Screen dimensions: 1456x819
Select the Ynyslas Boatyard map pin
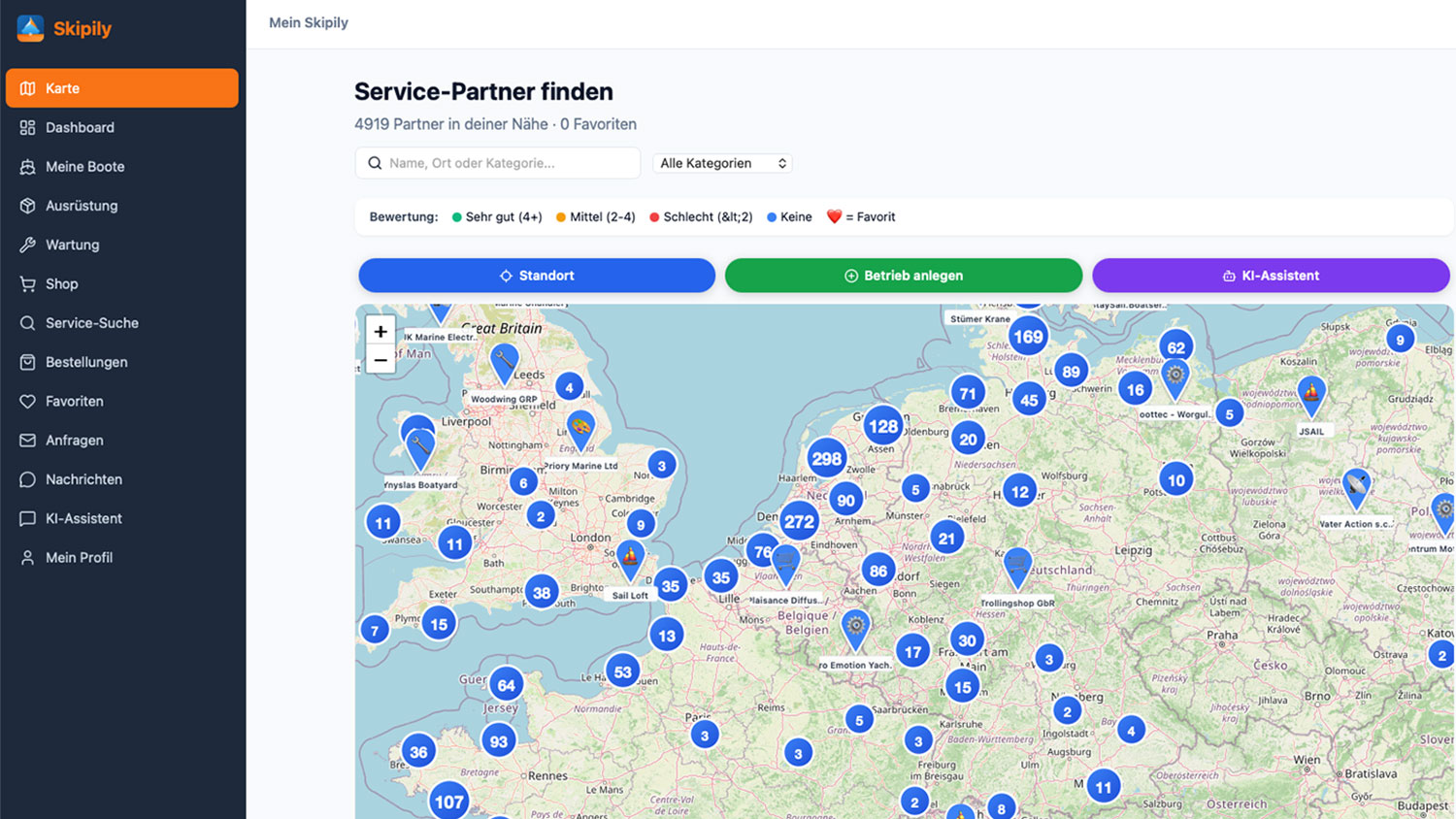(420, 450)
